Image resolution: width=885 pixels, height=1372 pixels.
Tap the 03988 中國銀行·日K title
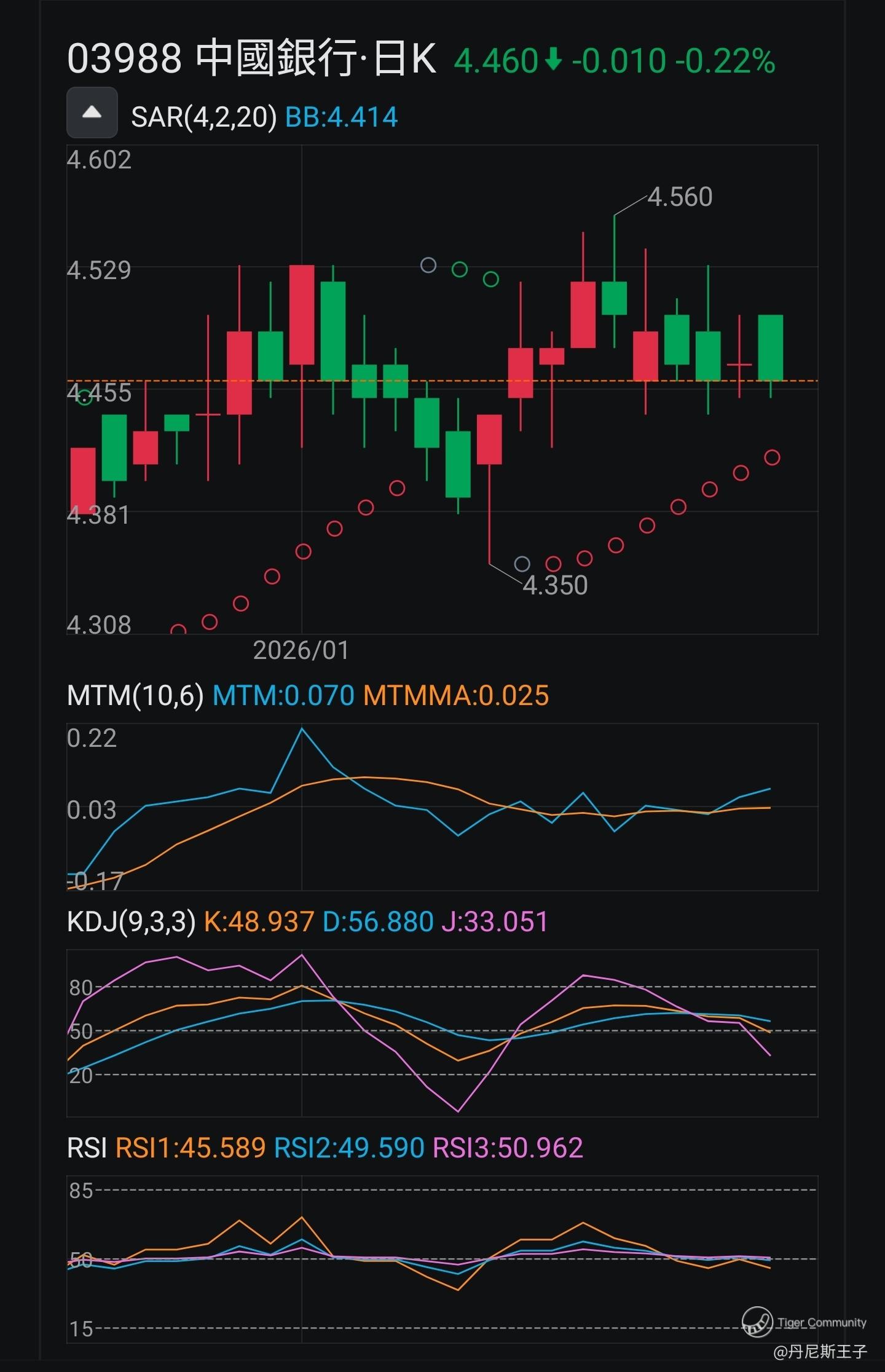tap(251, 59)
